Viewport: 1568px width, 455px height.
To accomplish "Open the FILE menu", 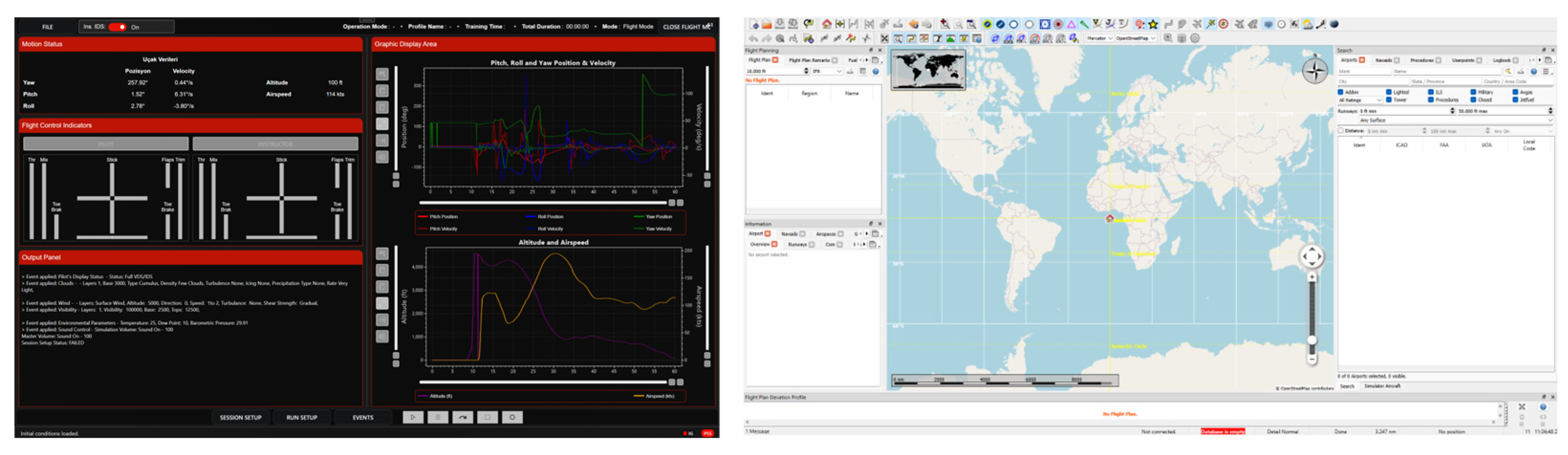I will [47, 27].
